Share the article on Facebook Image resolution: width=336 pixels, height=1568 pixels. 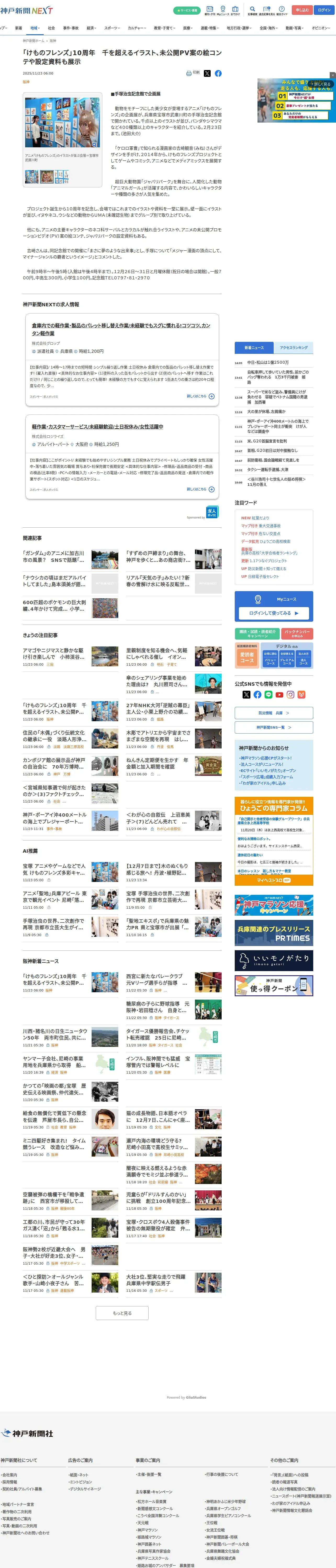[x=218, y=73]
